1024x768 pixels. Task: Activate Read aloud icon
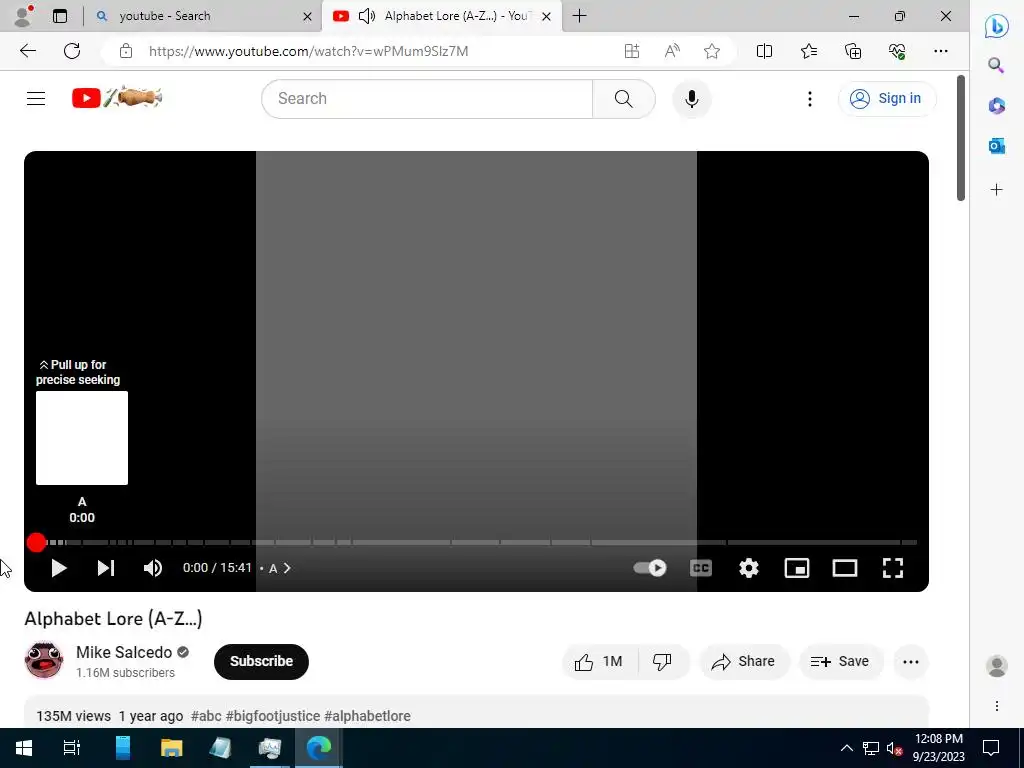(x=672, y=51)
